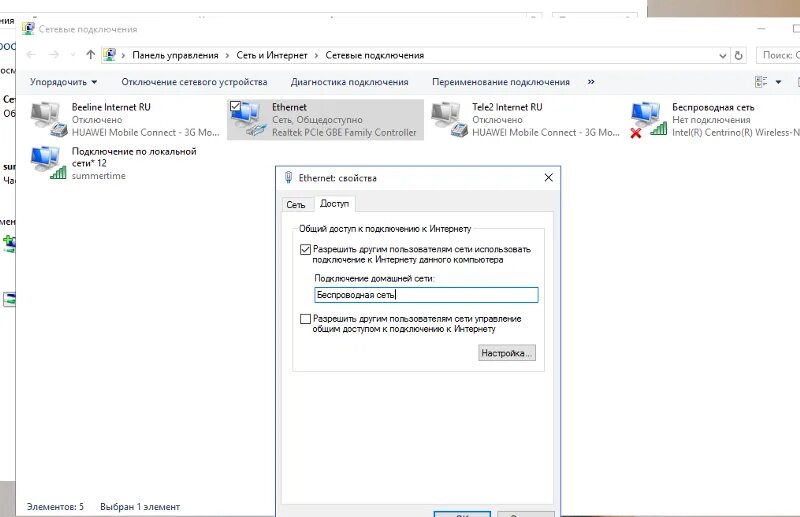Screen dimensions: 800x517
Task: Click the Нет подключения status text
Action: pos(711,119)
